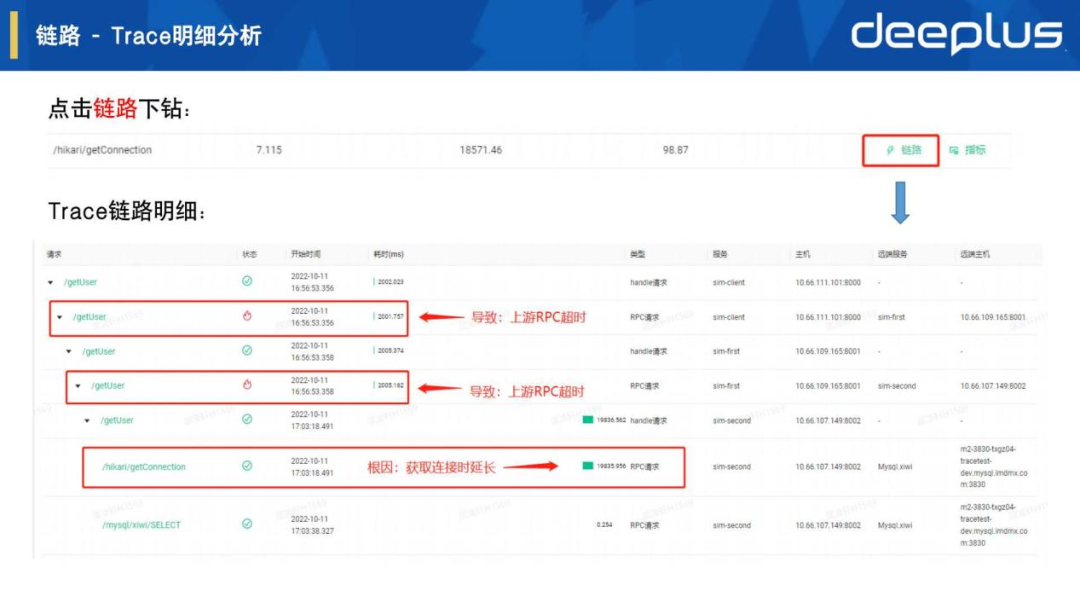Click the blue downward arrow indicator
Screen dimensions: 1080x608
point(899,205)
